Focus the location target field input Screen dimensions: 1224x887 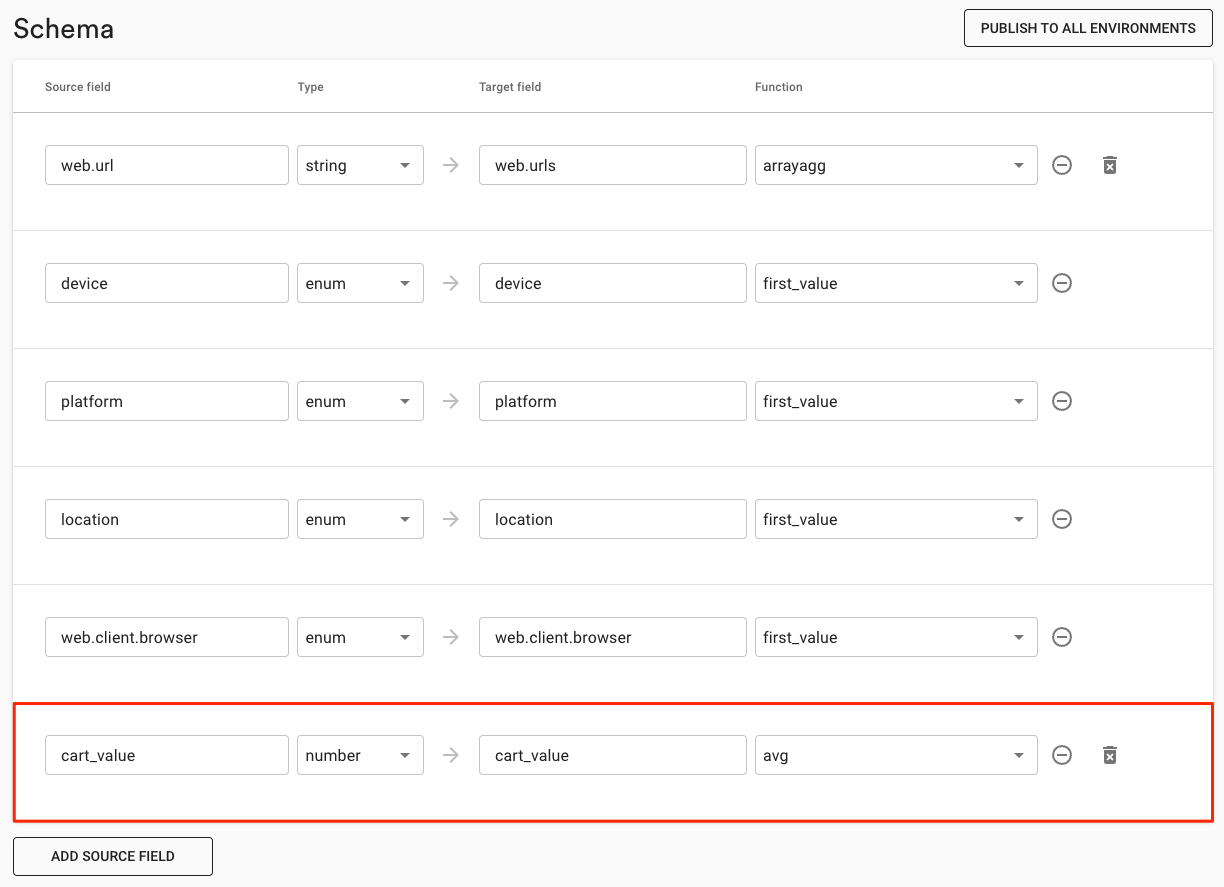613,519
